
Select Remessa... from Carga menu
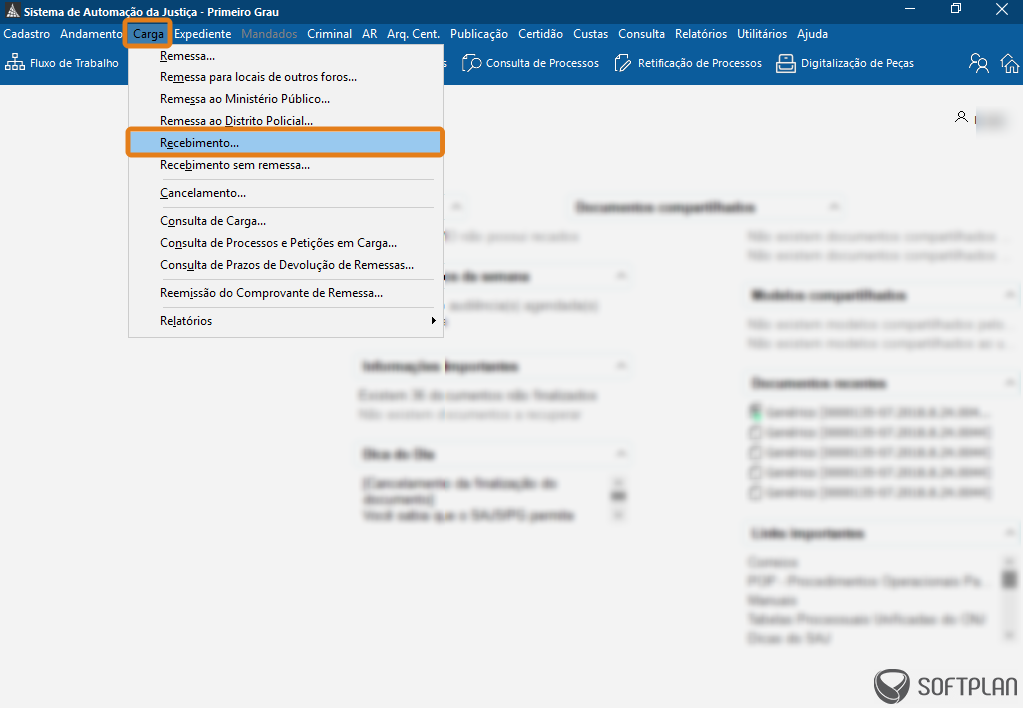click(286, 56)
